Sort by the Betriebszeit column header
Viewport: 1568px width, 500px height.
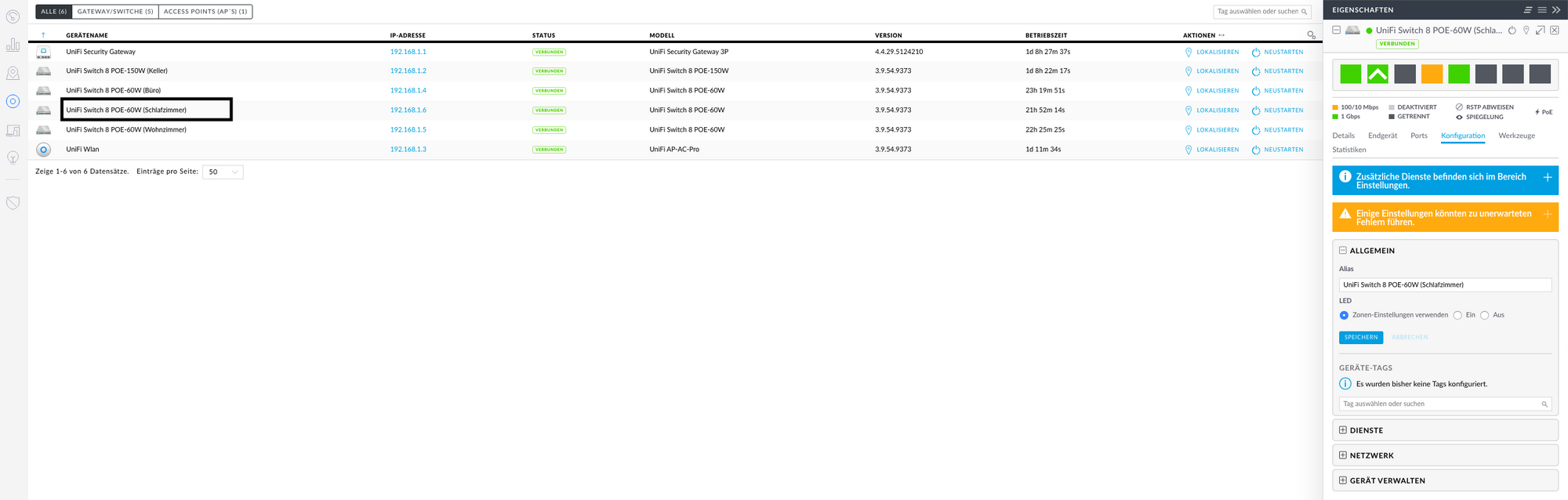[x=1046, y=35]
